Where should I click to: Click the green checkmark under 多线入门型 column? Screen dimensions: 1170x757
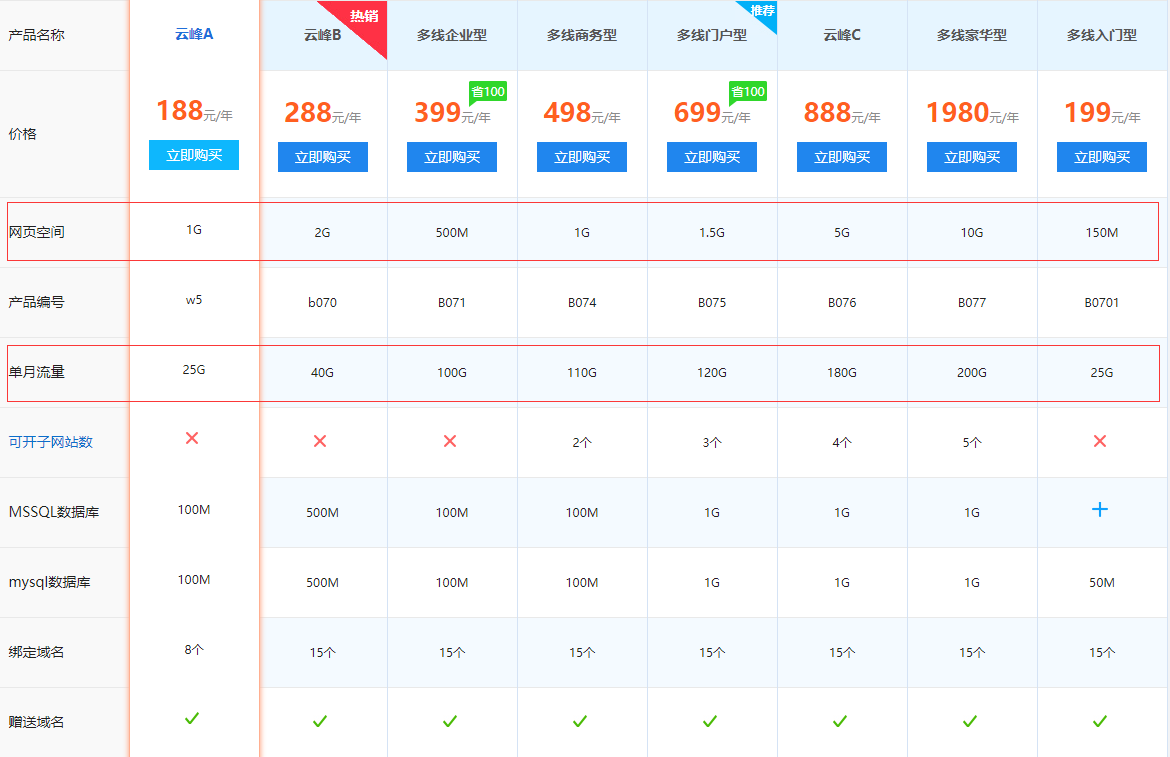[1100, 721]
